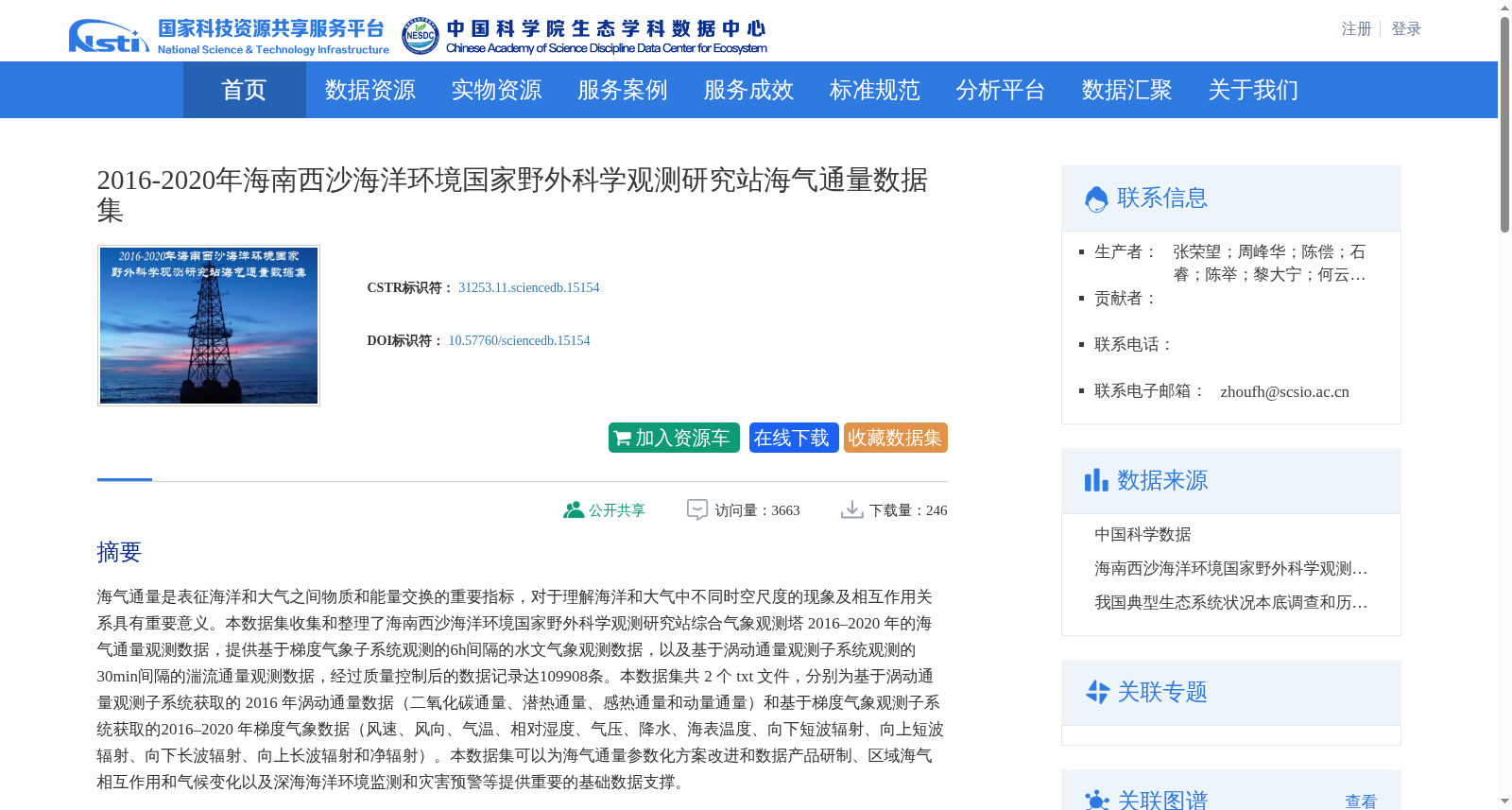Open the 数据资源 menu
This screenshot has height=810, width=1512.
[370, 90]
